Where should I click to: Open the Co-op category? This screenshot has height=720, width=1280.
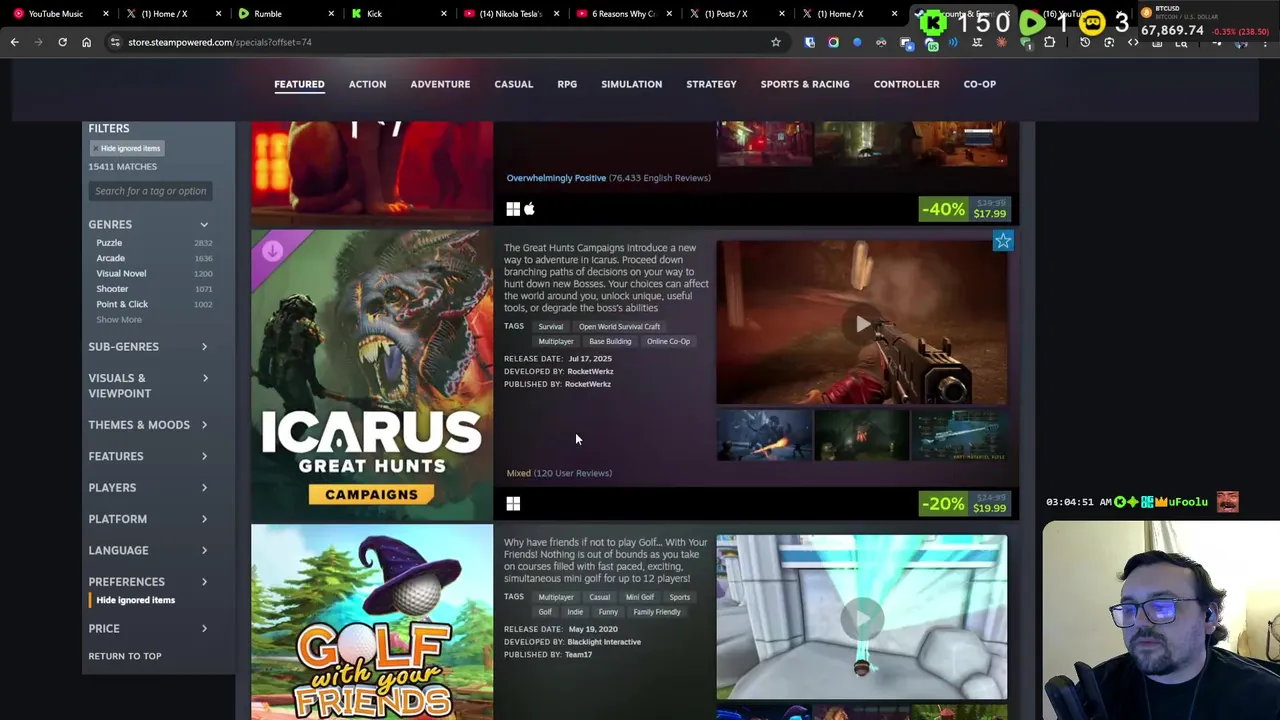tap(980, 84)
